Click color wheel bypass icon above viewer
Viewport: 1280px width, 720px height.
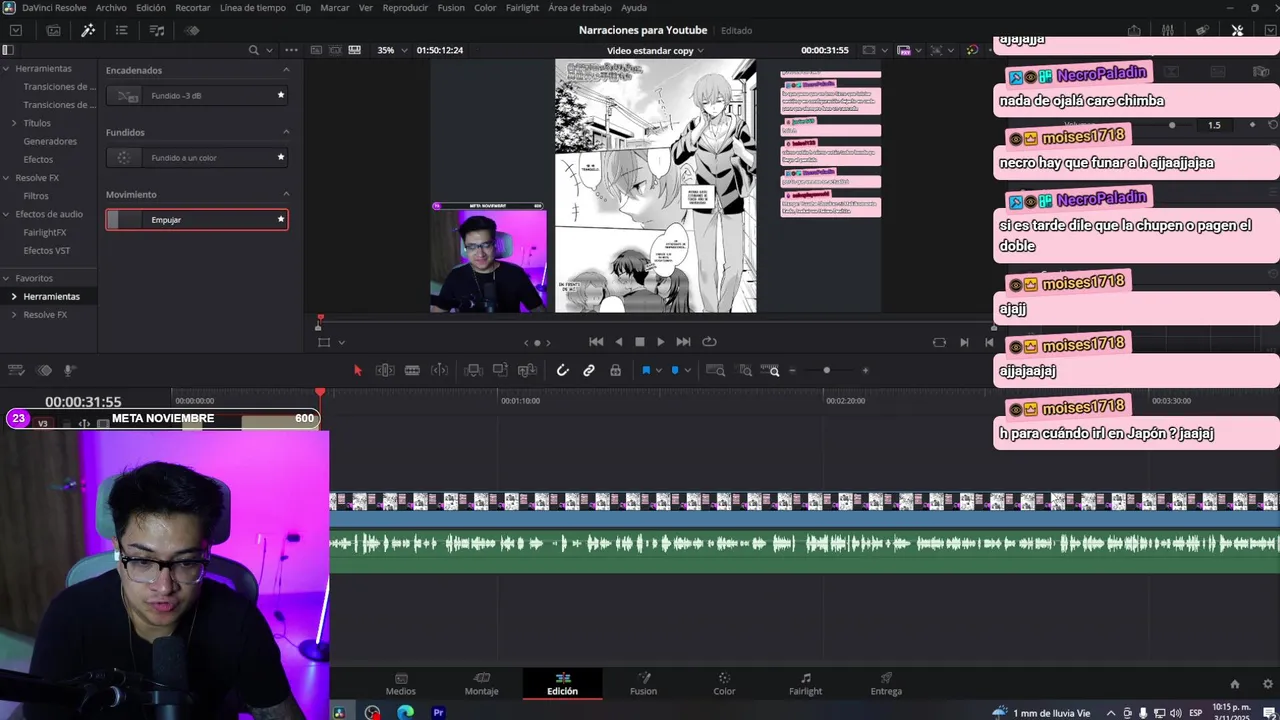point(971,50)
